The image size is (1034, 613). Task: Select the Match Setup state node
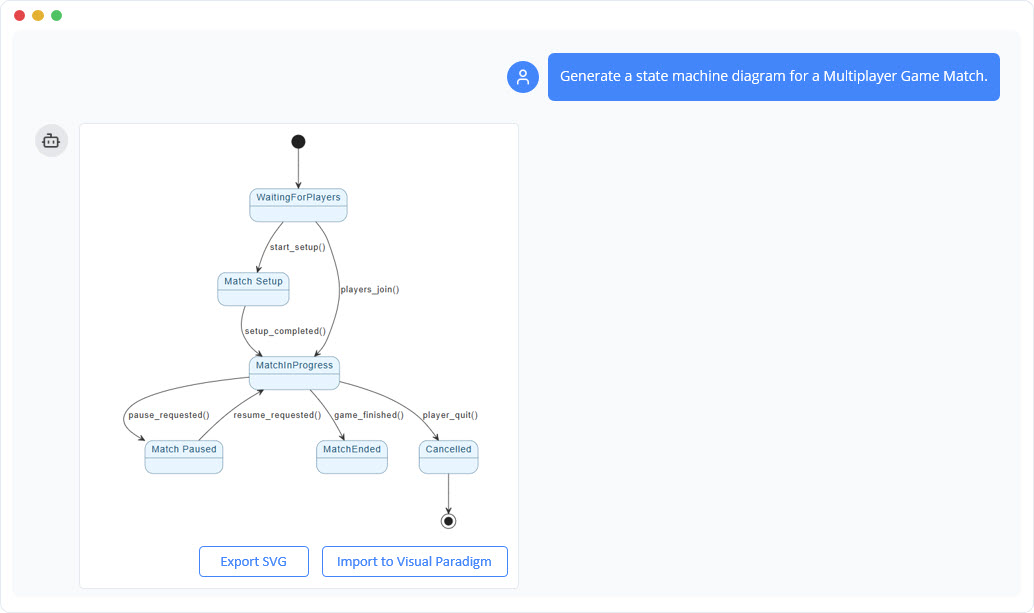click(253, 287)
